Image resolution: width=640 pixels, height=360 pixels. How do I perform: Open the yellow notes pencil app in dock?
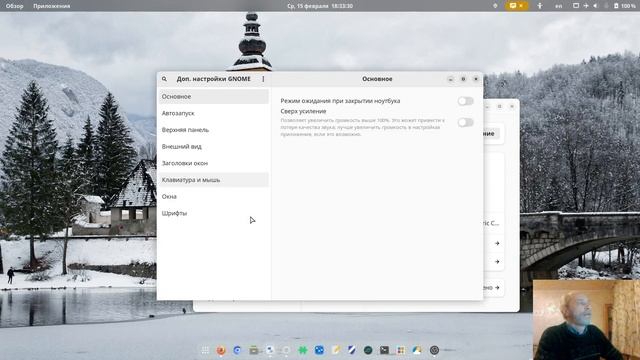pos(336,350)
